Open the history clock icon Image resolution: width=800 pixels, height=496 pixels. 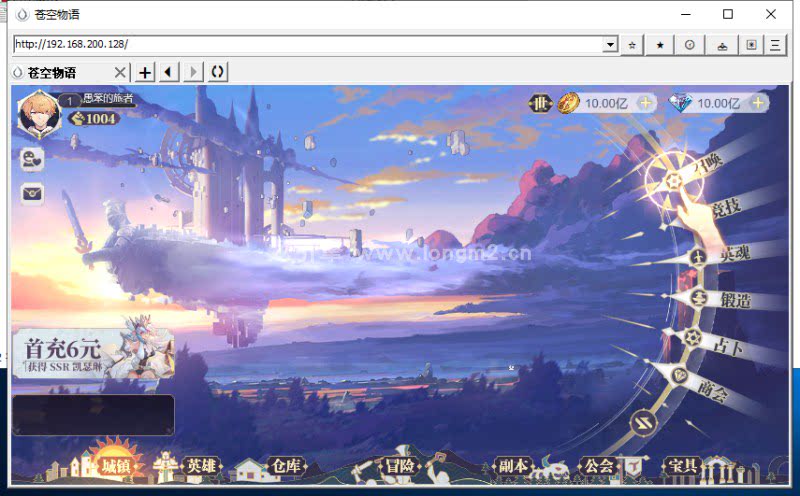(689, 45)
